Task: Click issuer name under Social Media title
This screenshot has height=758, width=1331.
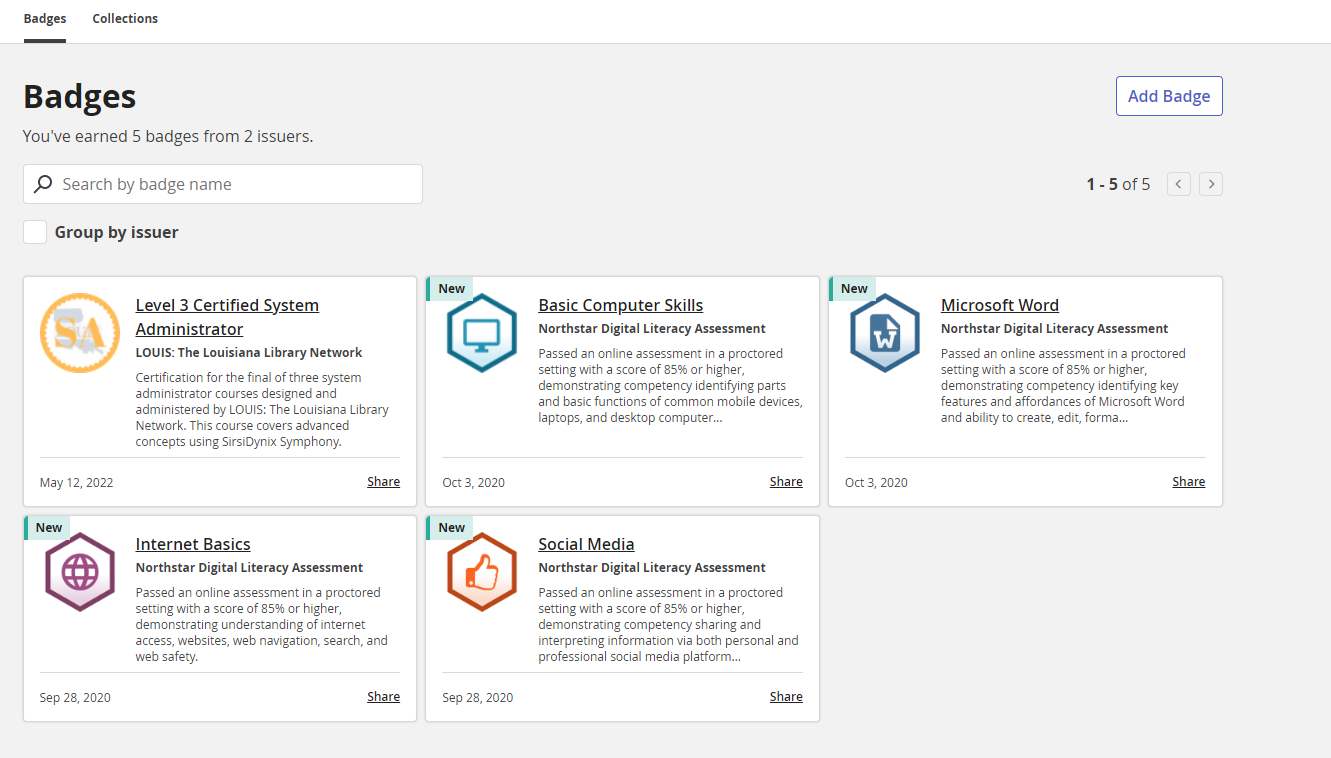Action: (652, 568)
